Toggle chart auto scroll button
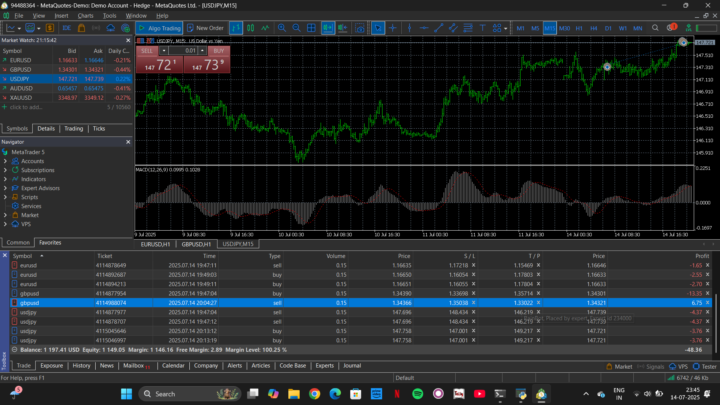Image resolution: width=720 pixels, height=405 pixels. [x=327, y=28]
